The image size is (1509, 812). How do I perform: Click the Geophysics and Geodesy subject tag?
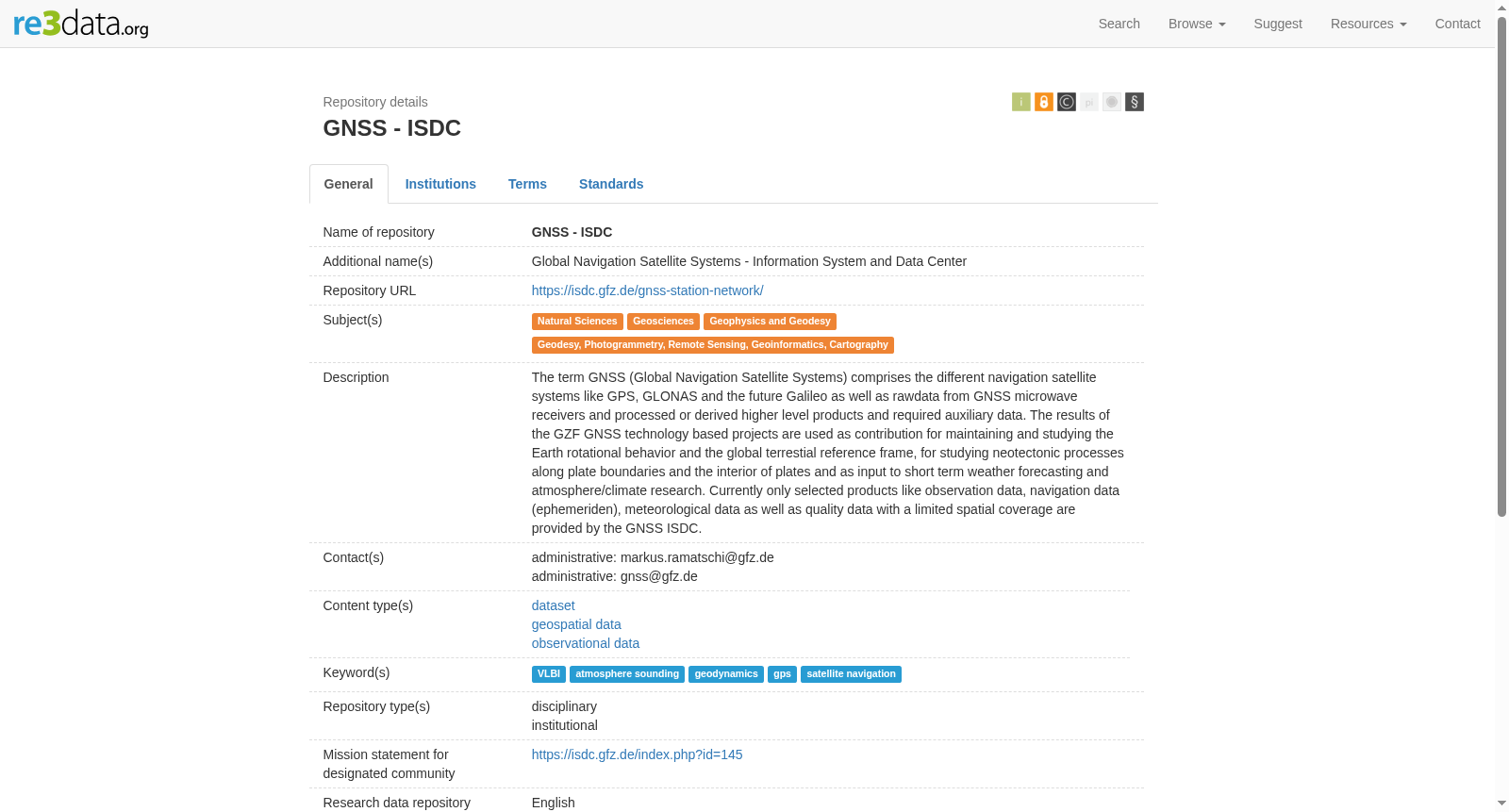pos(770,322)
